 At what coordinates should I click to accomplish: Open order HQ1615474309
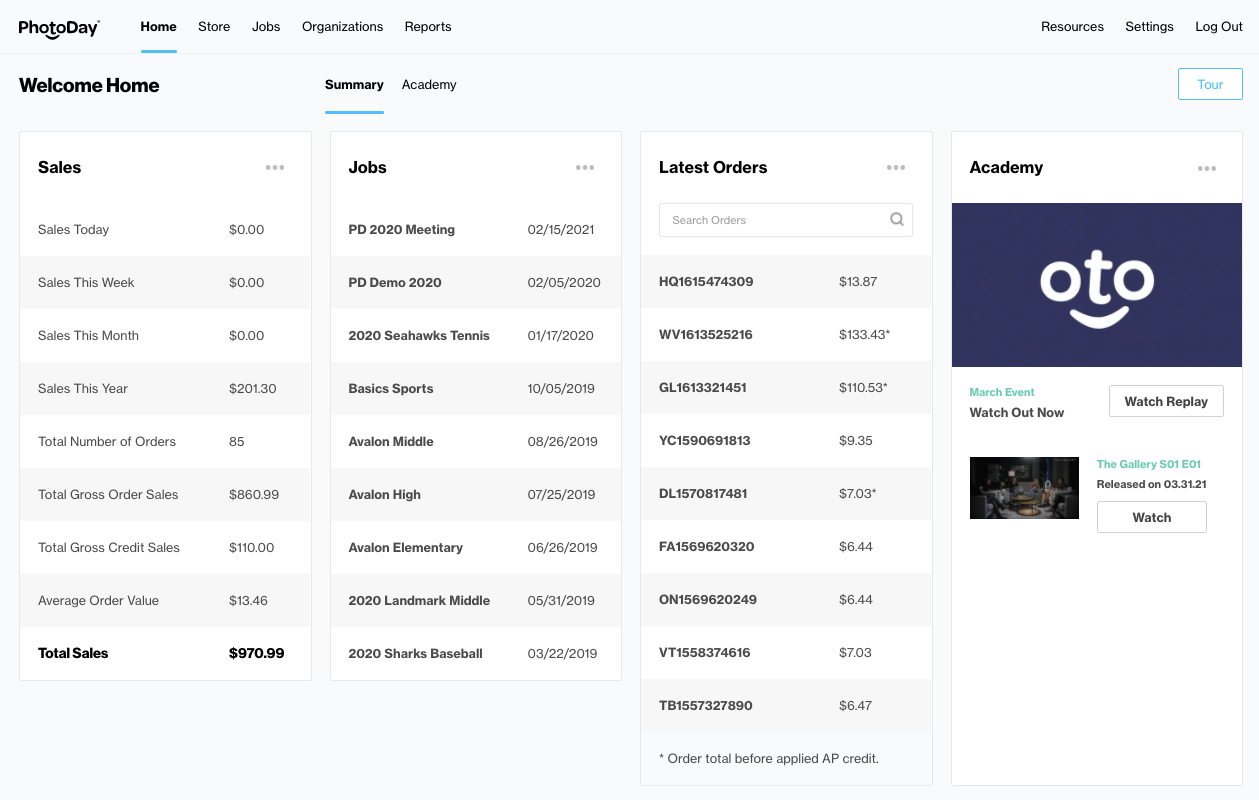(x=706, y=281)
